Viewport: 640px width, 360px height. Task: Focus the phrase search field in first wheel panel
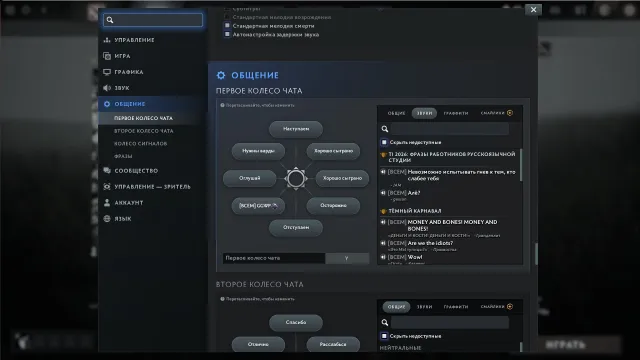[449, 129]
